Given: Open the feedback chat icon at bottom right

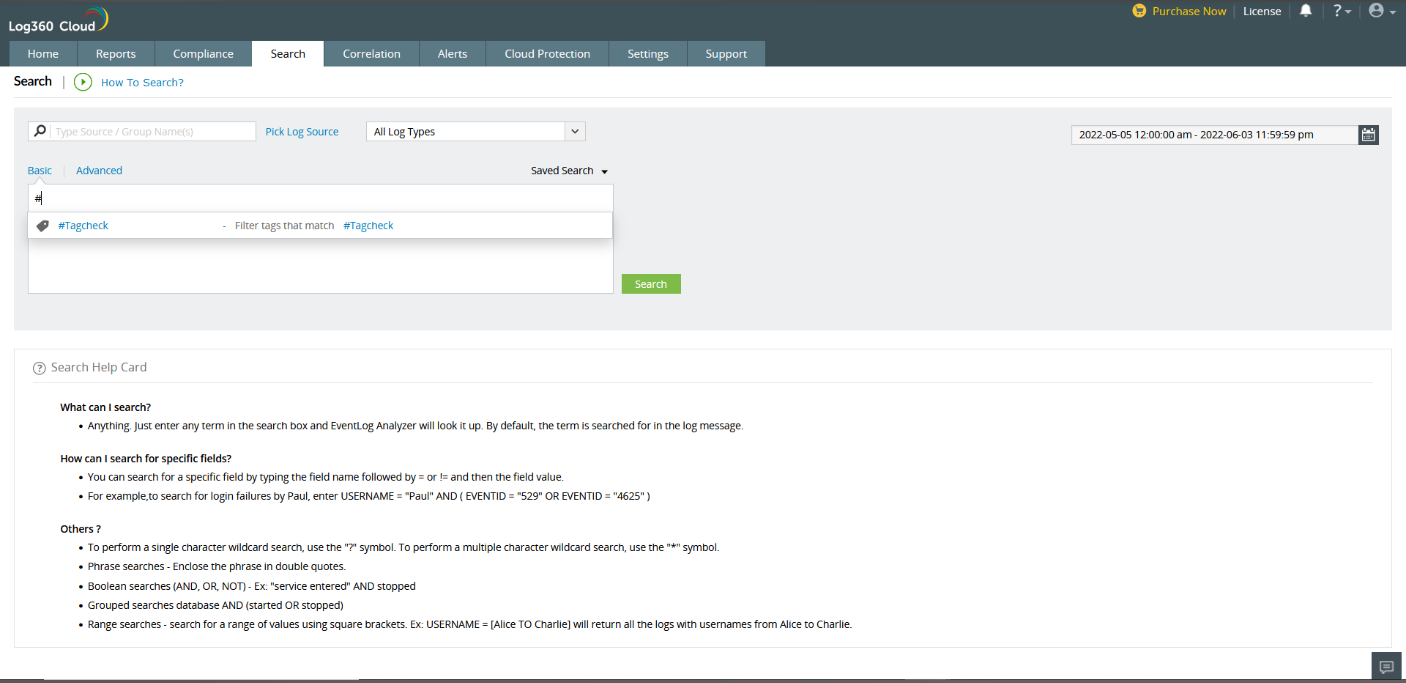Looking at the screenshot, I should [x=1386, y=665].
